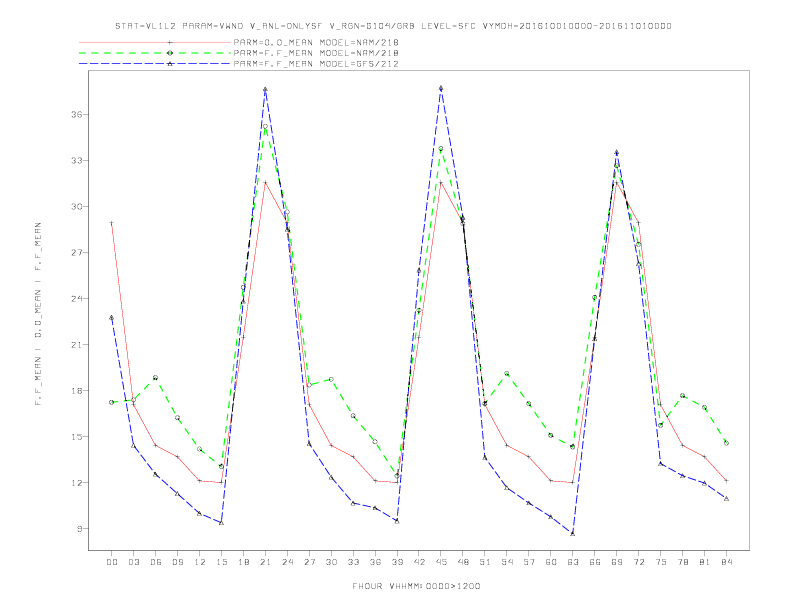Viewport: 792px width, 612px height.
Task: Select legend entry PARM=F.F_MEAN MODEL=NAM/218
Action: point(316,53)
